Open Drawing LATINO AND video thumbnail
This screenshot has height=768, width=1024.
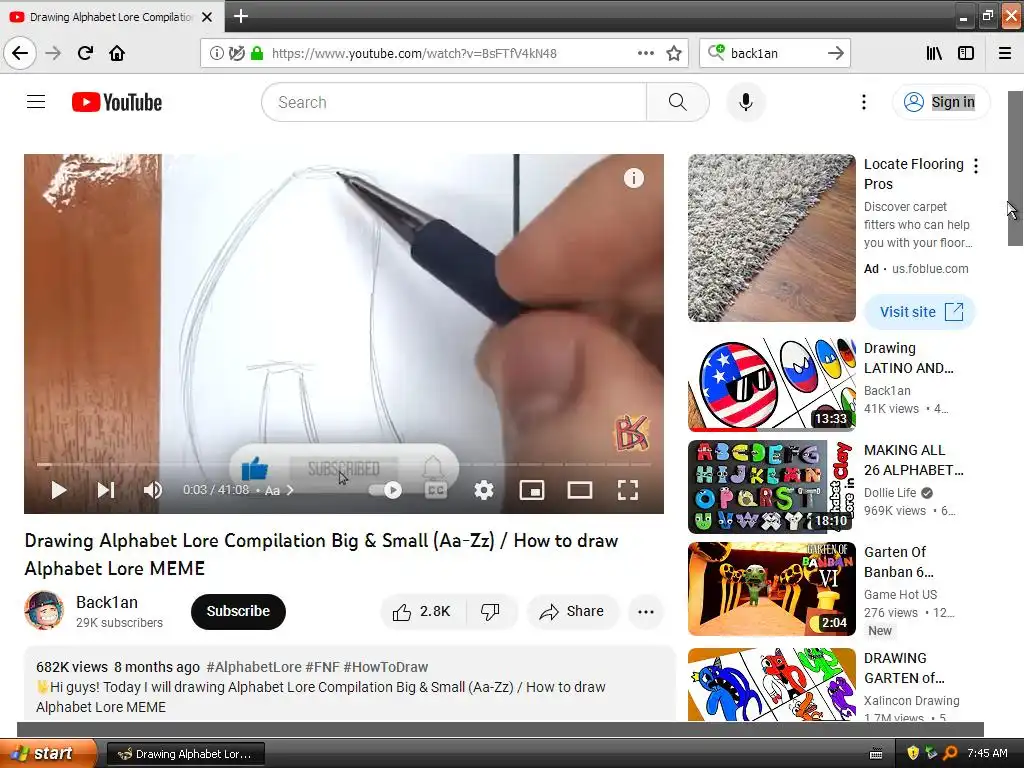point(772,385)
